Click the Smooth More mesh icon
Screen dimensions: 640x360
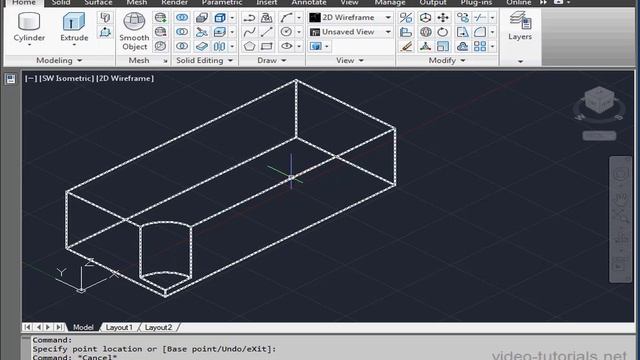[160, 18]
